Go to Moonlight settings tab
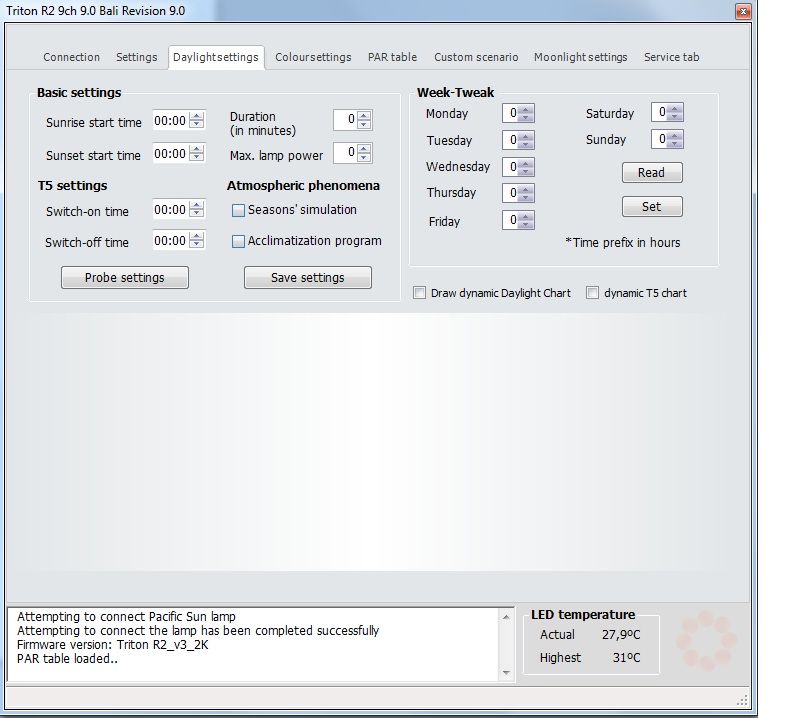Viewport: 792px width, 718px height. pyautogui.click(x=580, y=57)
